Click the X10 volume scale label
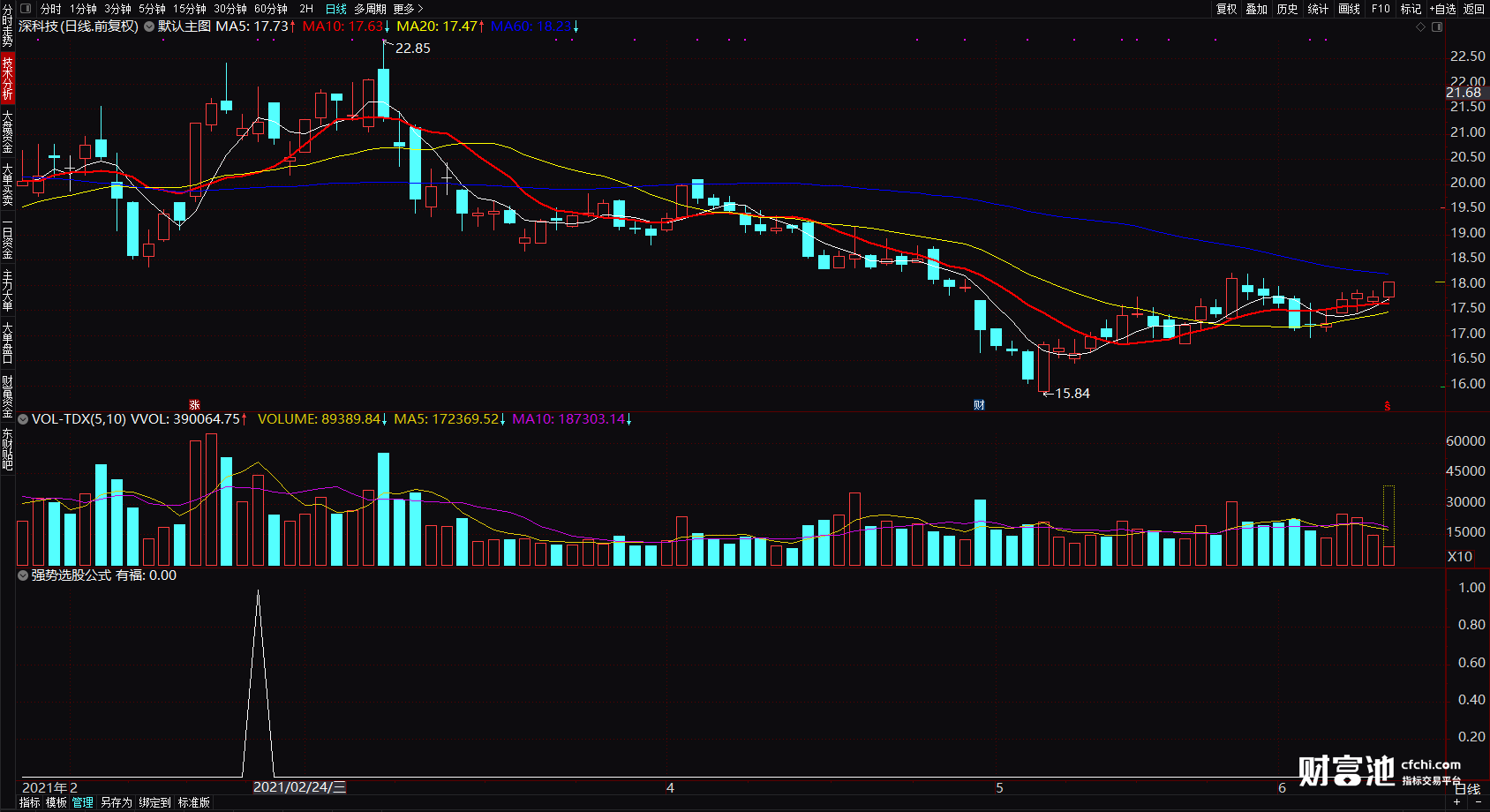1490x812 pixels. pyautogui.click(x=1460, y=557)
